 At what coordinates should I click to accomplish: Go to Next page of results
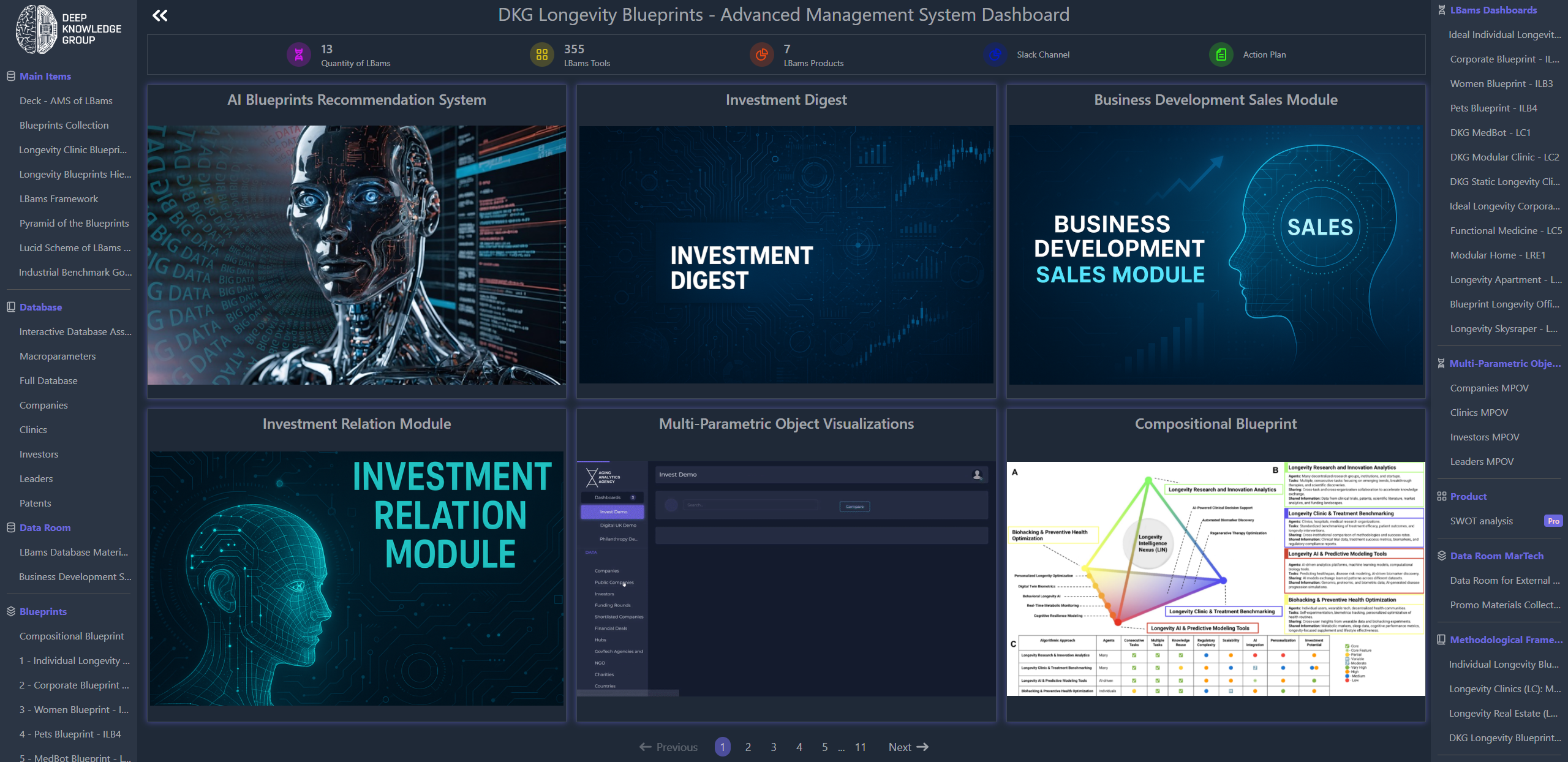point(908,747)
